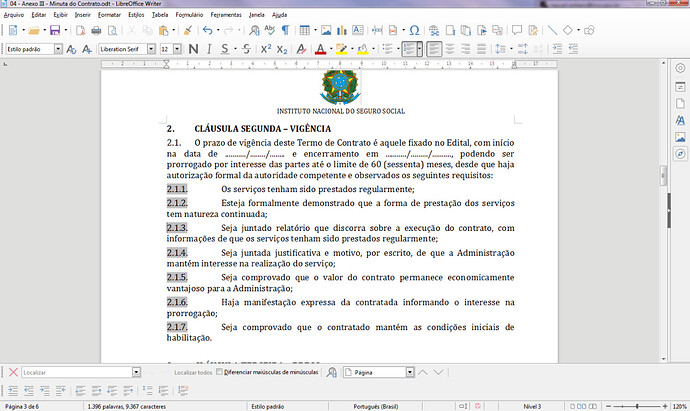Go to next page arrow
The image size is (690, 411).
pos(438,372)
